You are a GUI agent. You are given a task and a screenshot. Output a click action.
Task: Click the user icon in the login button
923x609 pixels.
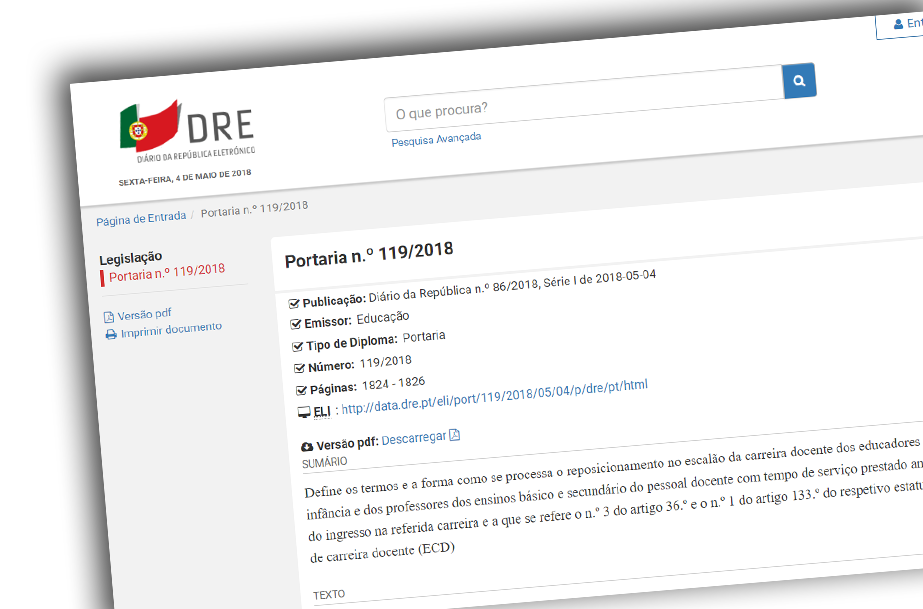click(896, 24)
